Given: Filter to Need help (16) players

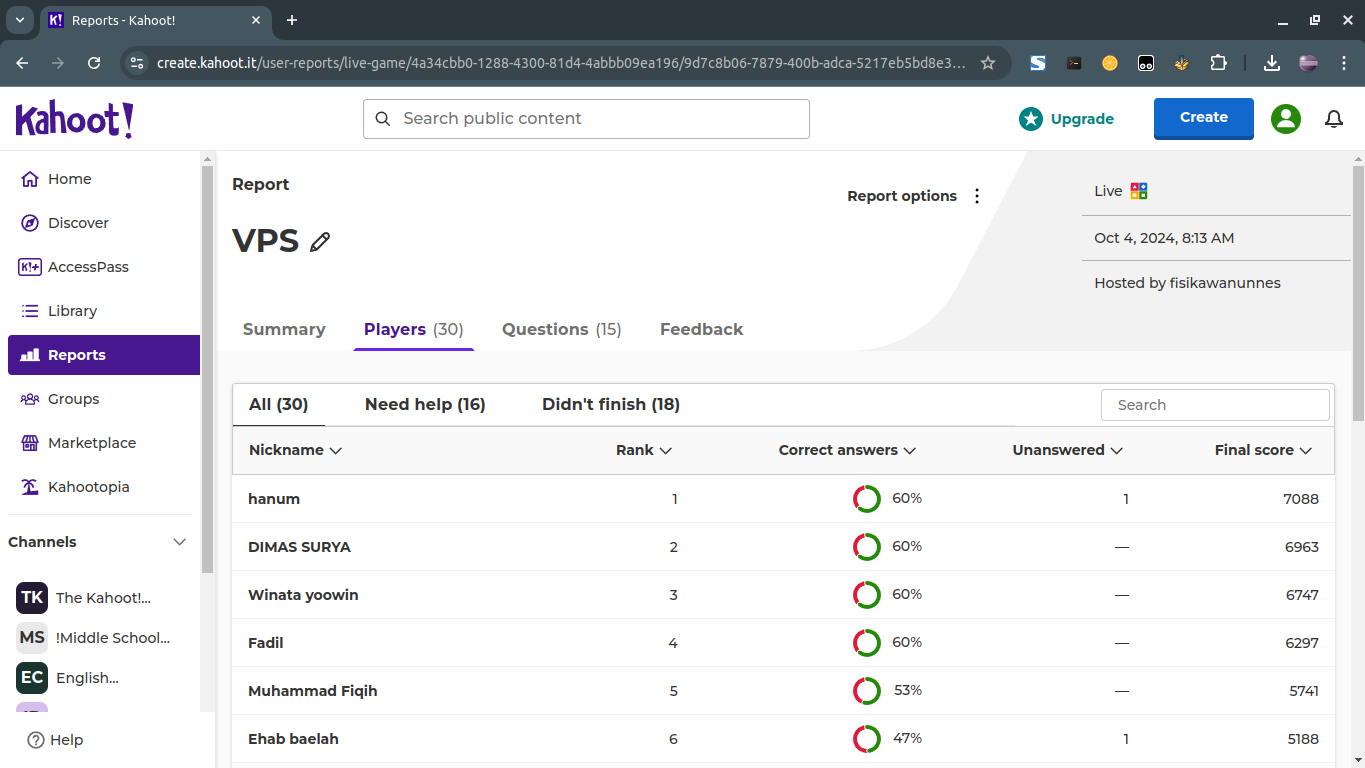Looking at the screenshot, I should 425,405.
